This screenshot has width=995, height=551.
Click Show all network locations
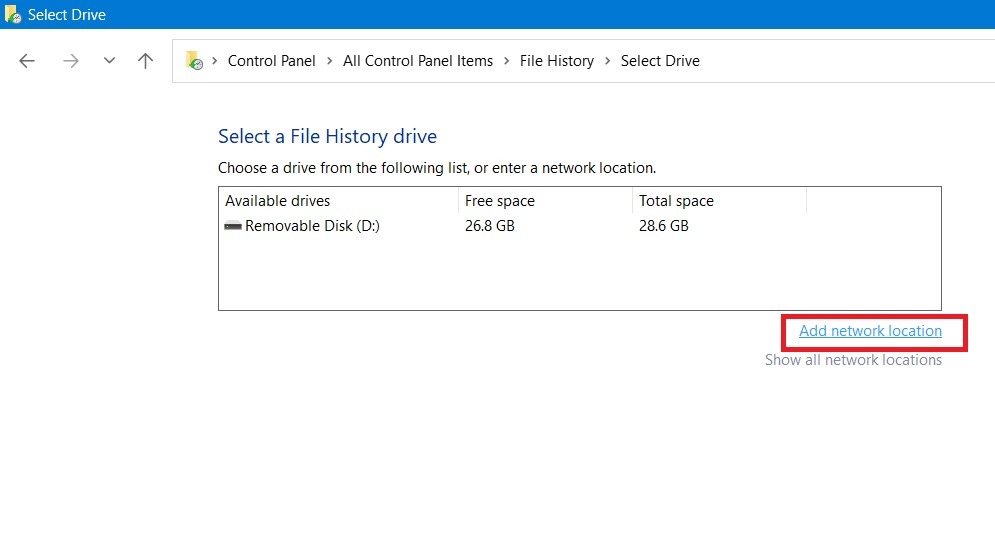pos(853,360)
